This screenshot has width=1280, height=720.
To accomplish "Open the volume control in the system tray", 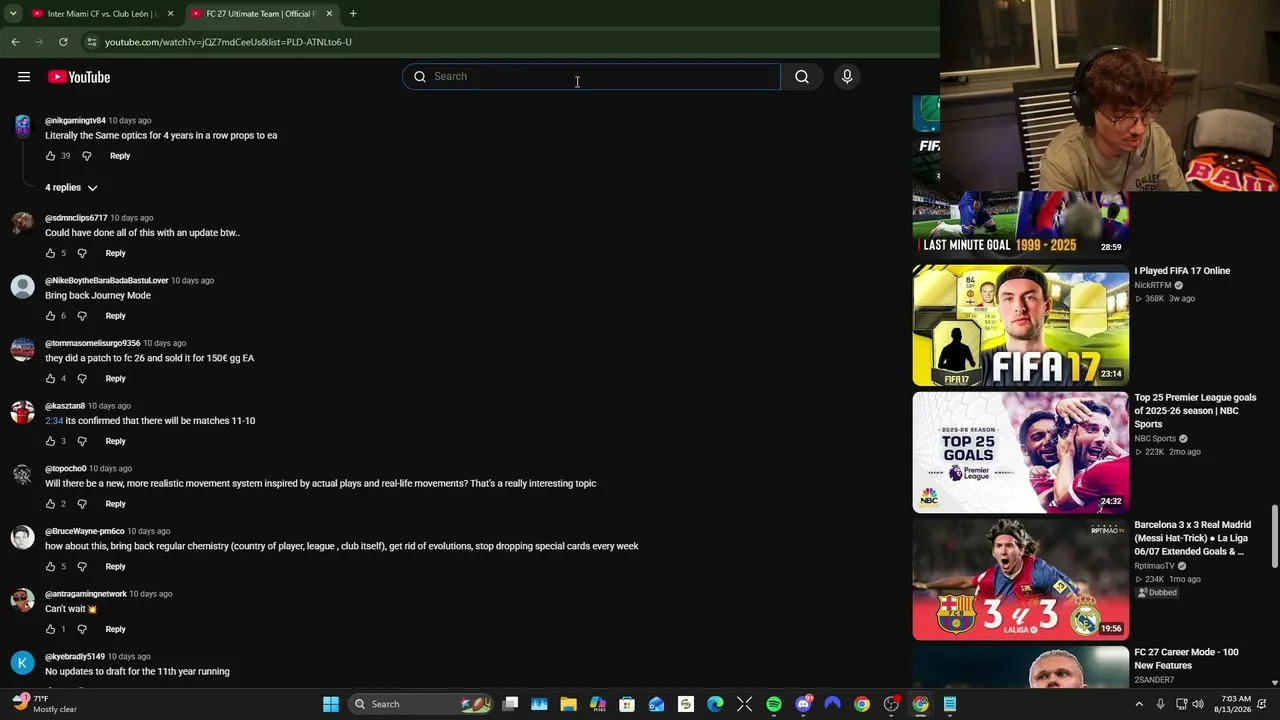I will click(x=1198, y=704).
